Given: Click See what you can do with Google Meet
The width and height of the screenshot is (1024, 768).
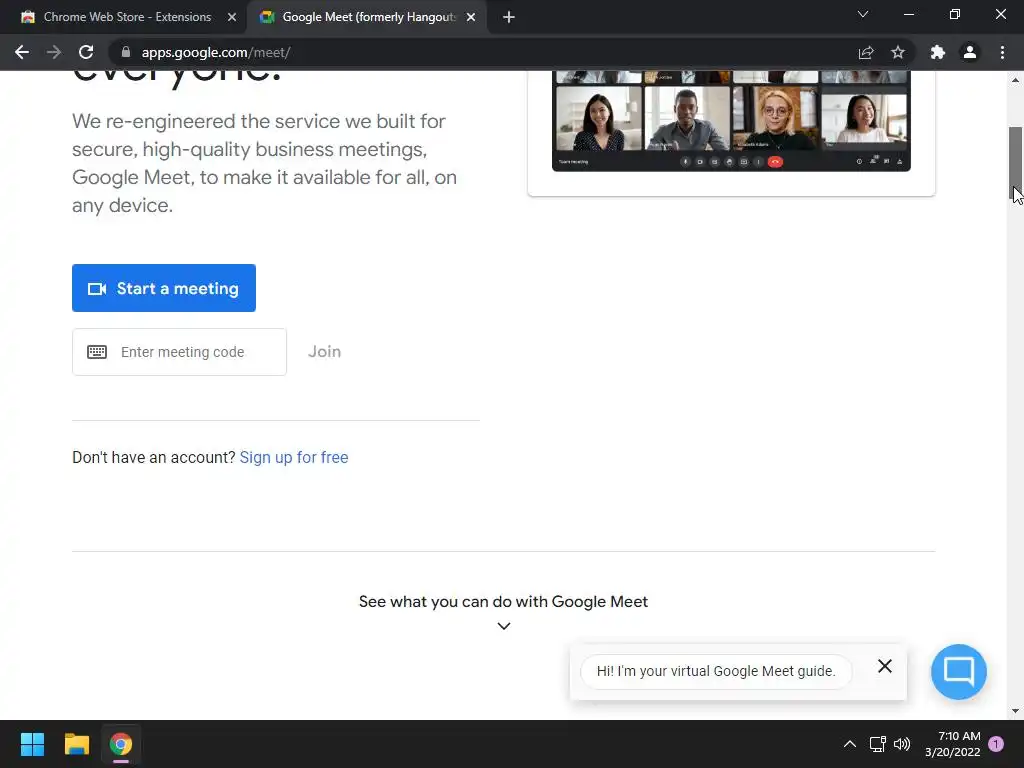Looking at the screenshot, I should [504, 601].
